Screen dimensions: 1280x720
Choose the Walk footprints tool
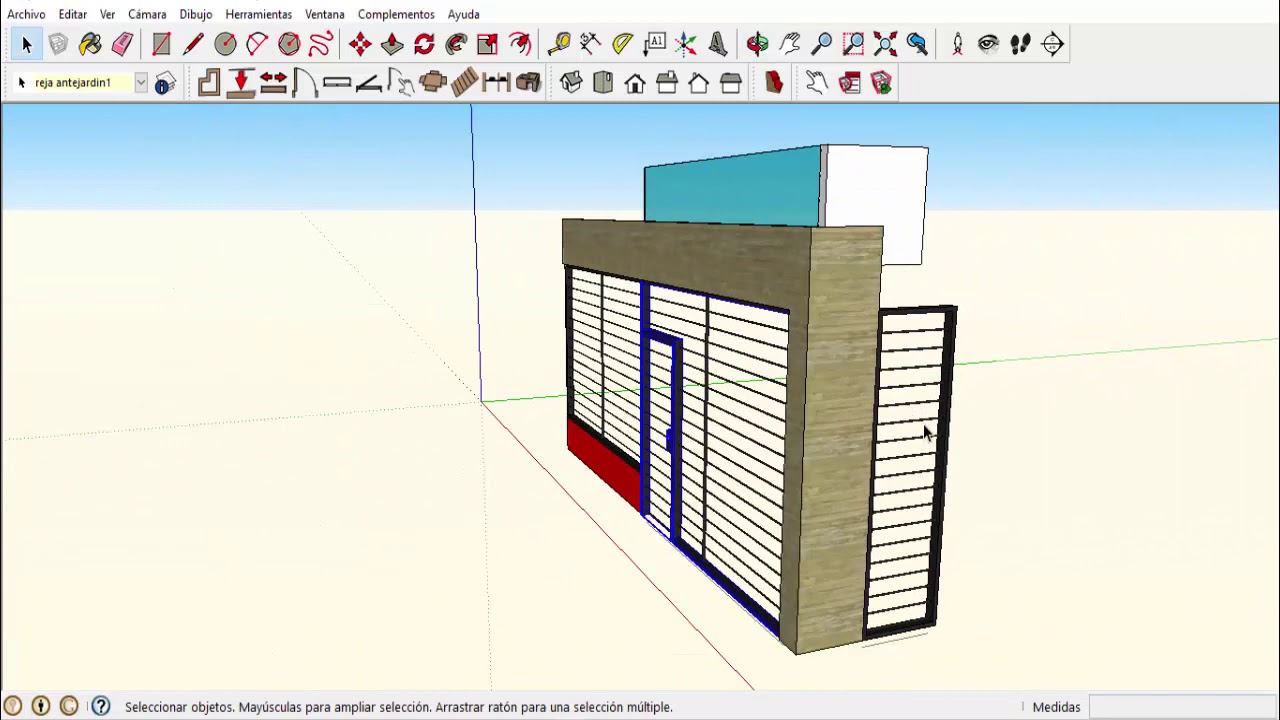click(x=1021, y=44)
